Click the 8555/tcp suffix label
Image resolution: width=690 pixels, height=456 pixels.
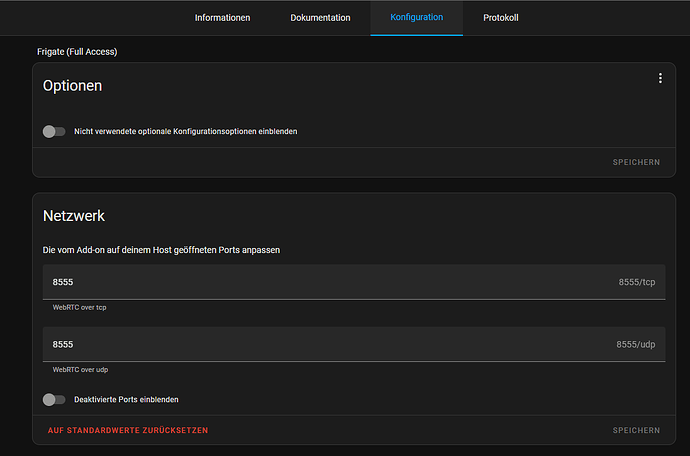pyautogui.click(x=637, y=282)
